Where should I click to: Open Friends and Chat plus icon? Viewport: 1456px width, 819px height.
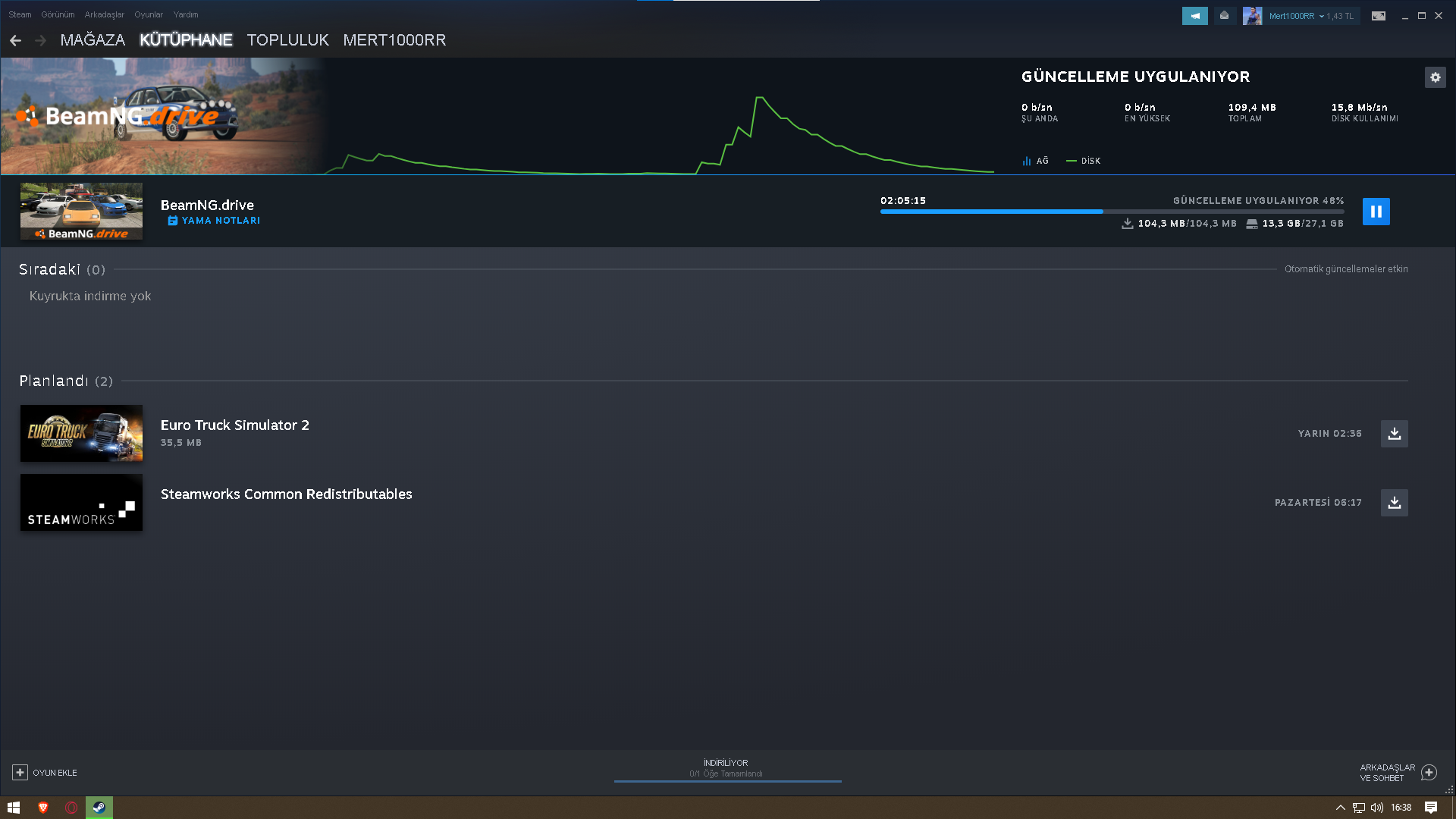point(1429,773)
